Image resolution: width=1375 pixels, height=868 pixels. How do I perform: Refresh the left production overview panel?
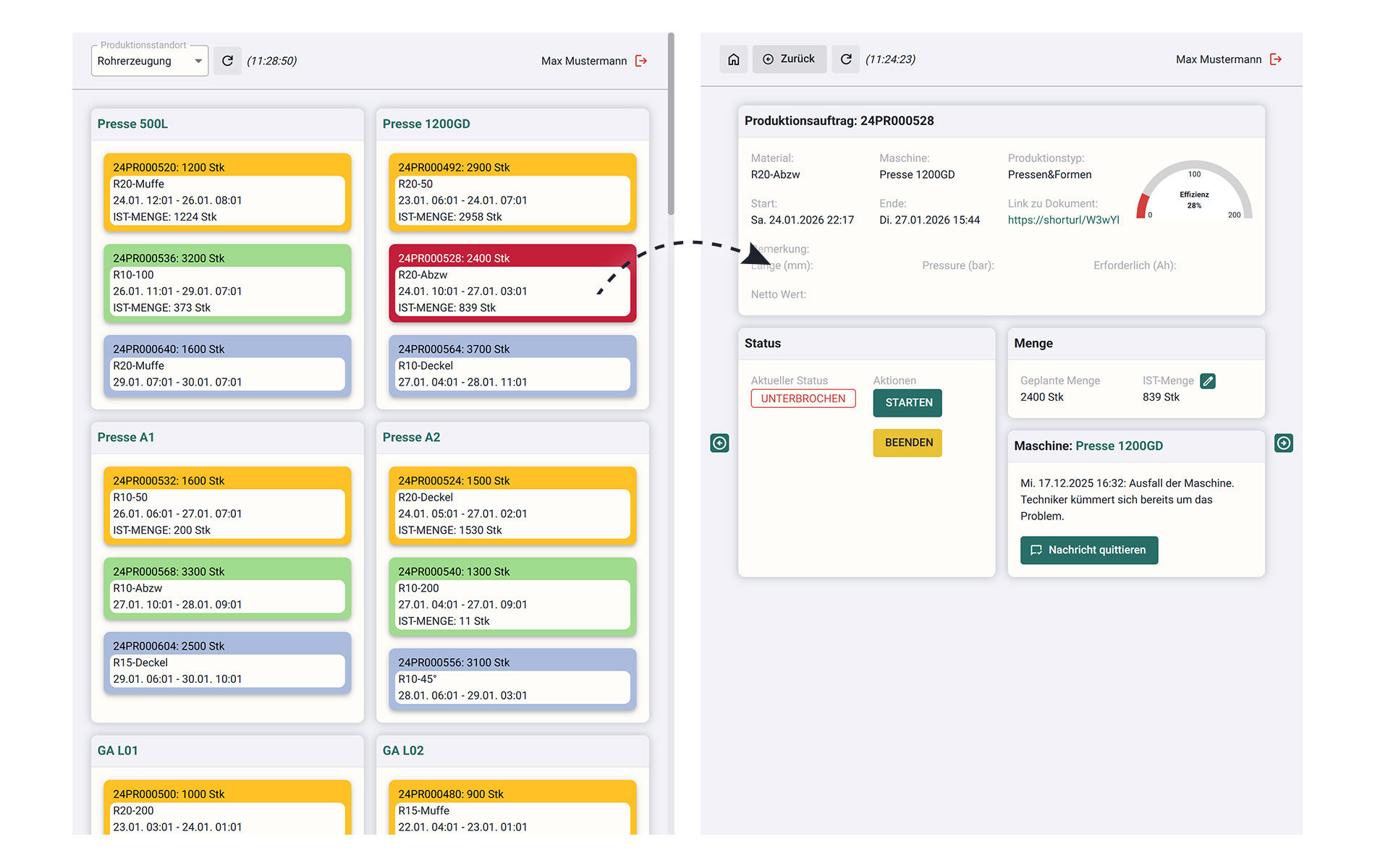click(227, 61)
